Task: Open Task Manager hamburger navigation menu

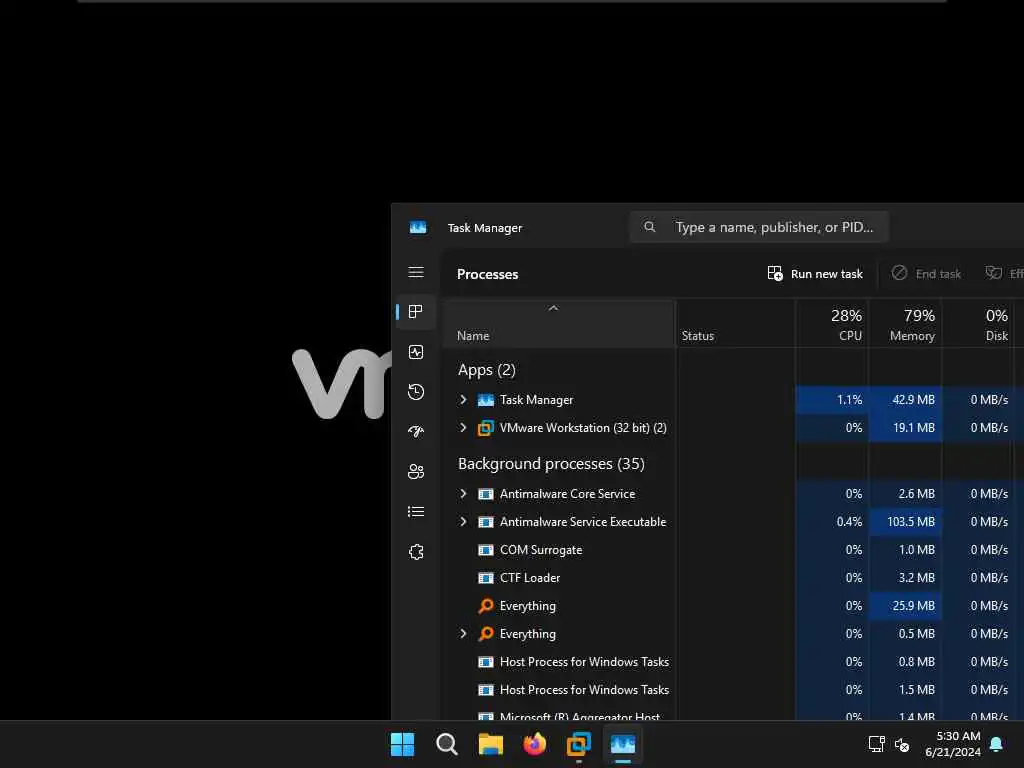Action: 416,272
